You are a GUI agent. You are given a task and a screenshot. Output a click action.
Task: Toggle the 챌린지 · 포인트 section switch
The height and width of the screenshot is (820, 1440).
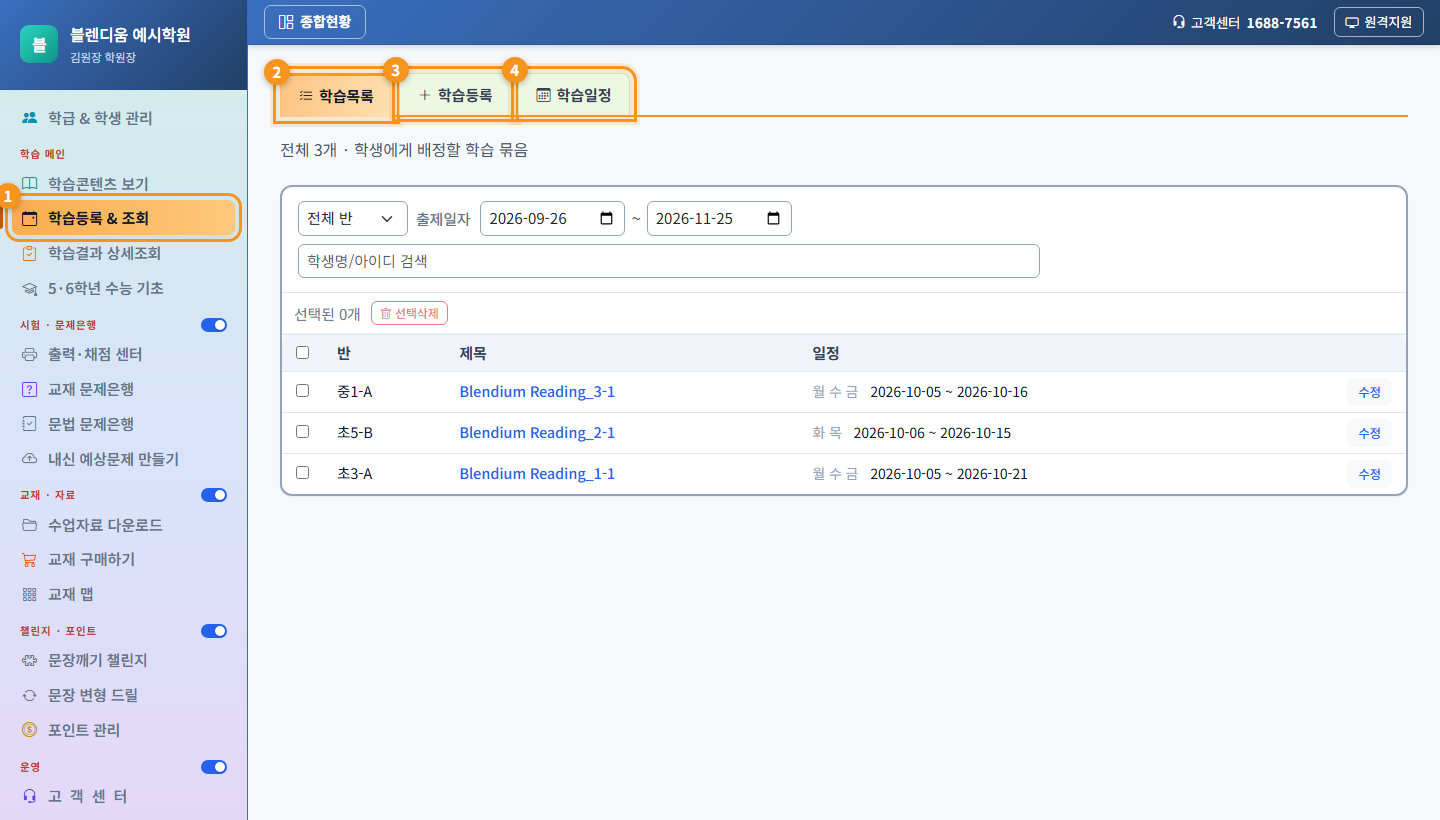pyautogui.click(x=214, y=631)
